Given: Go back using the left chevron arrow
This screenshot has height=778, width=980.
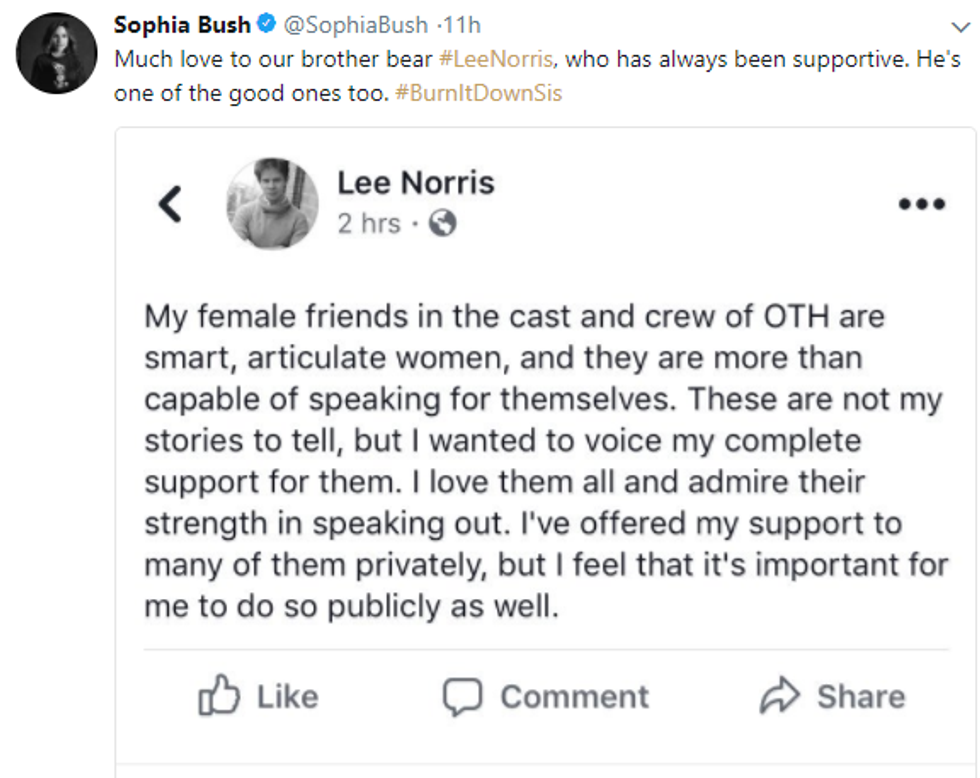Looking at the screenshot, I should click(171, 204).
